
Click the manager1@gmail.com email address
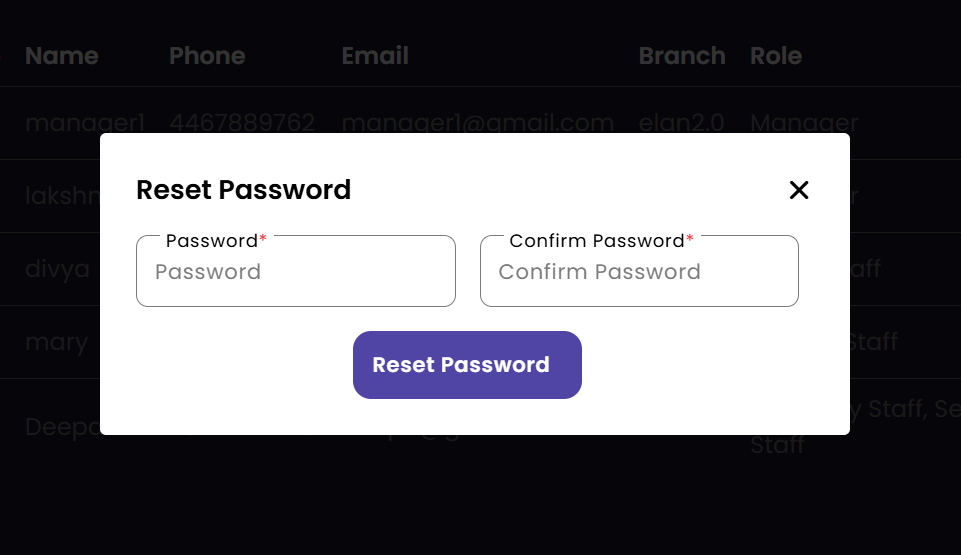click(477, 123)
